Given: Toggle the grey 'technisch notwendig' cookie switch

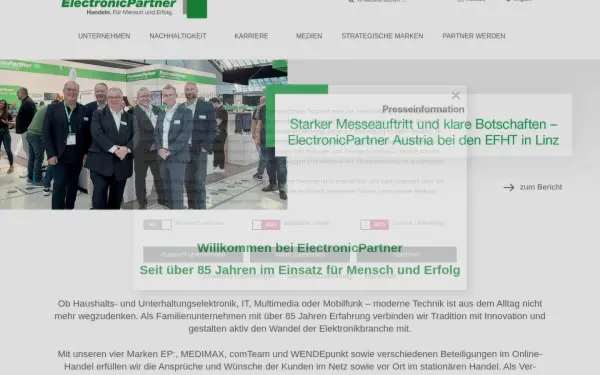Looking at the screenshot, I should click(x=158, y=225).
